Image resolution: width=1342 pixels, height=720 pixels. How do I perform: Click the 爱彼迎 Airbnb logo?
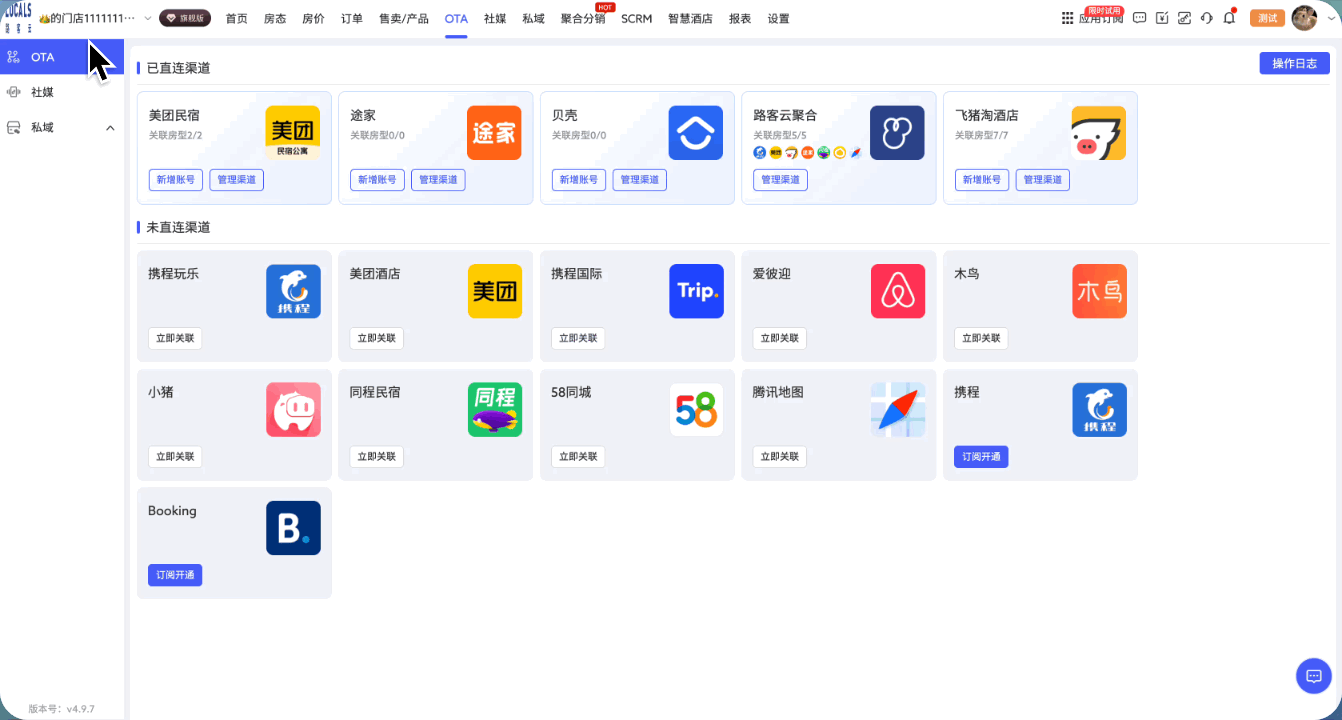pyautogui.click(x=898, y=291)
